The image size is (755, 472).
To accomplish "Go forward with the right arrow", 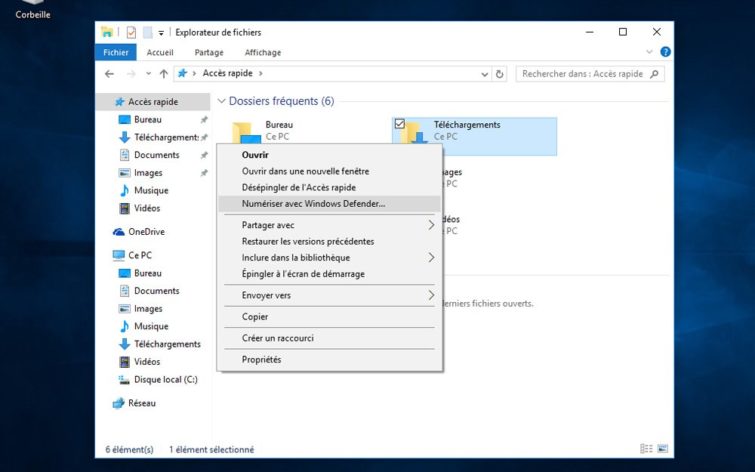I will click(131, 74).
